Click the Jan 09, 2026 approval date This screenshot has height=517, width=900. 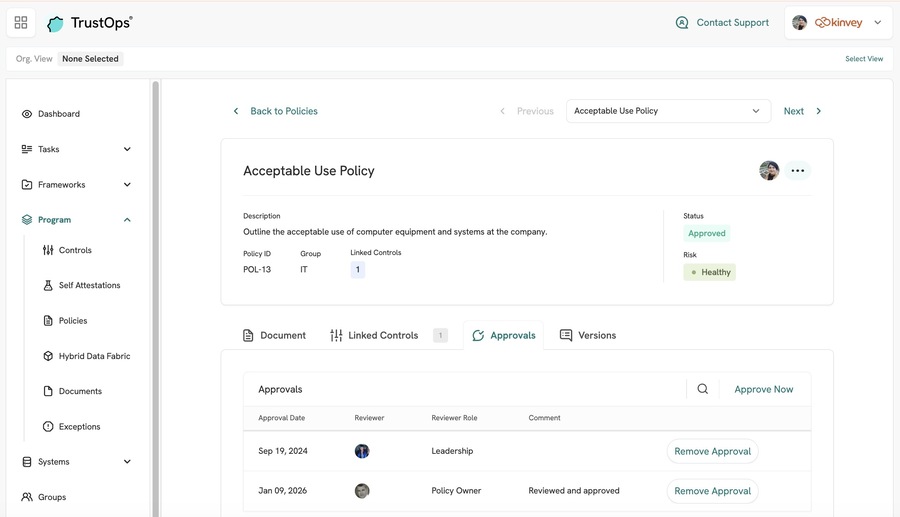pyautogui.click(x=282, y=491)
